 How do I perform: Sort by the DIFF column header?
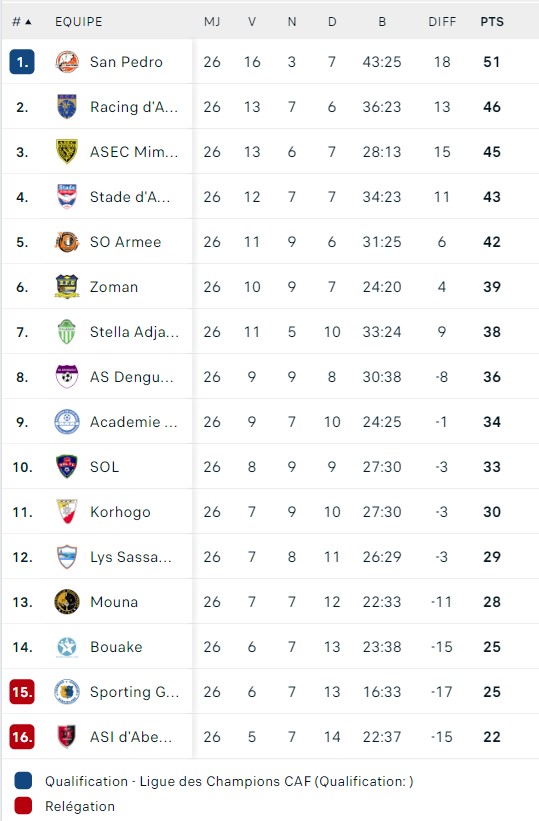point(442,21)
